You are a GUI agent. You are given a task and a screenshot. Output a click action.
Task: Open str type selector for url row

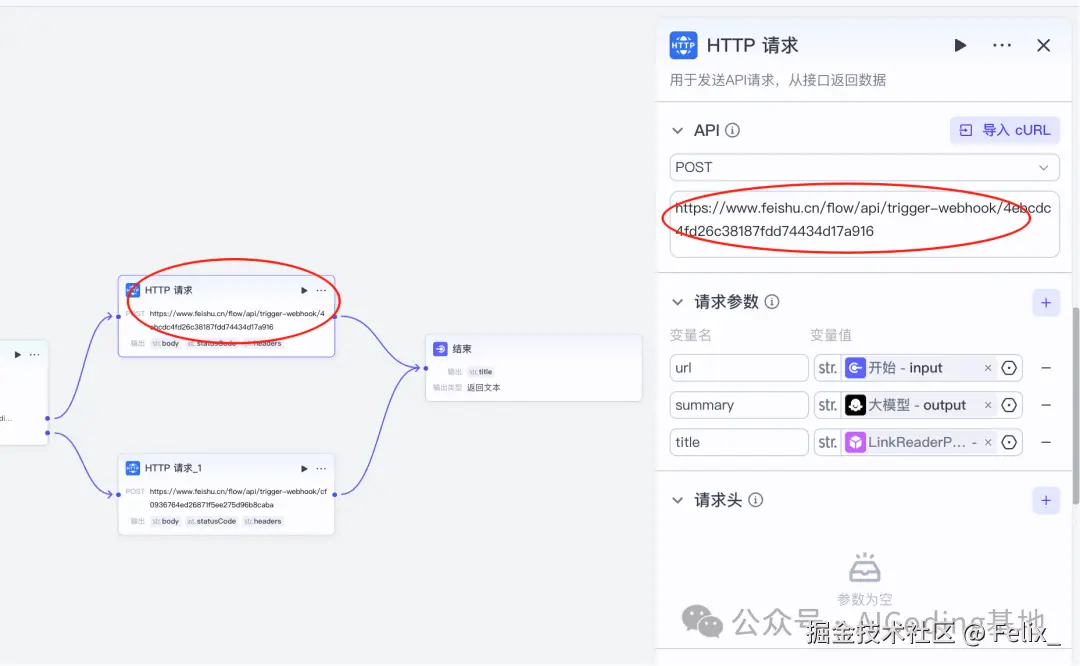tap(828, 368)
